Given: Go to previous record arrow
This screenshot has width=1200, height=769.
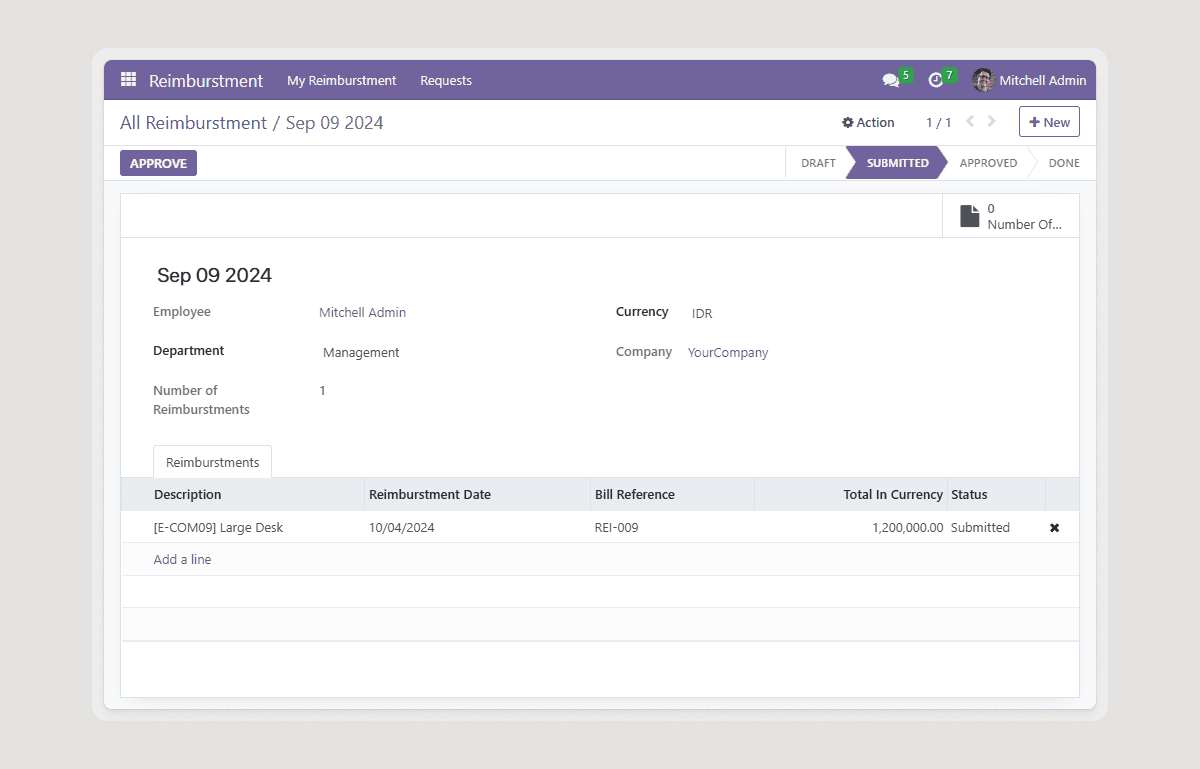Looking at the screenshot, I should point(970,122).
